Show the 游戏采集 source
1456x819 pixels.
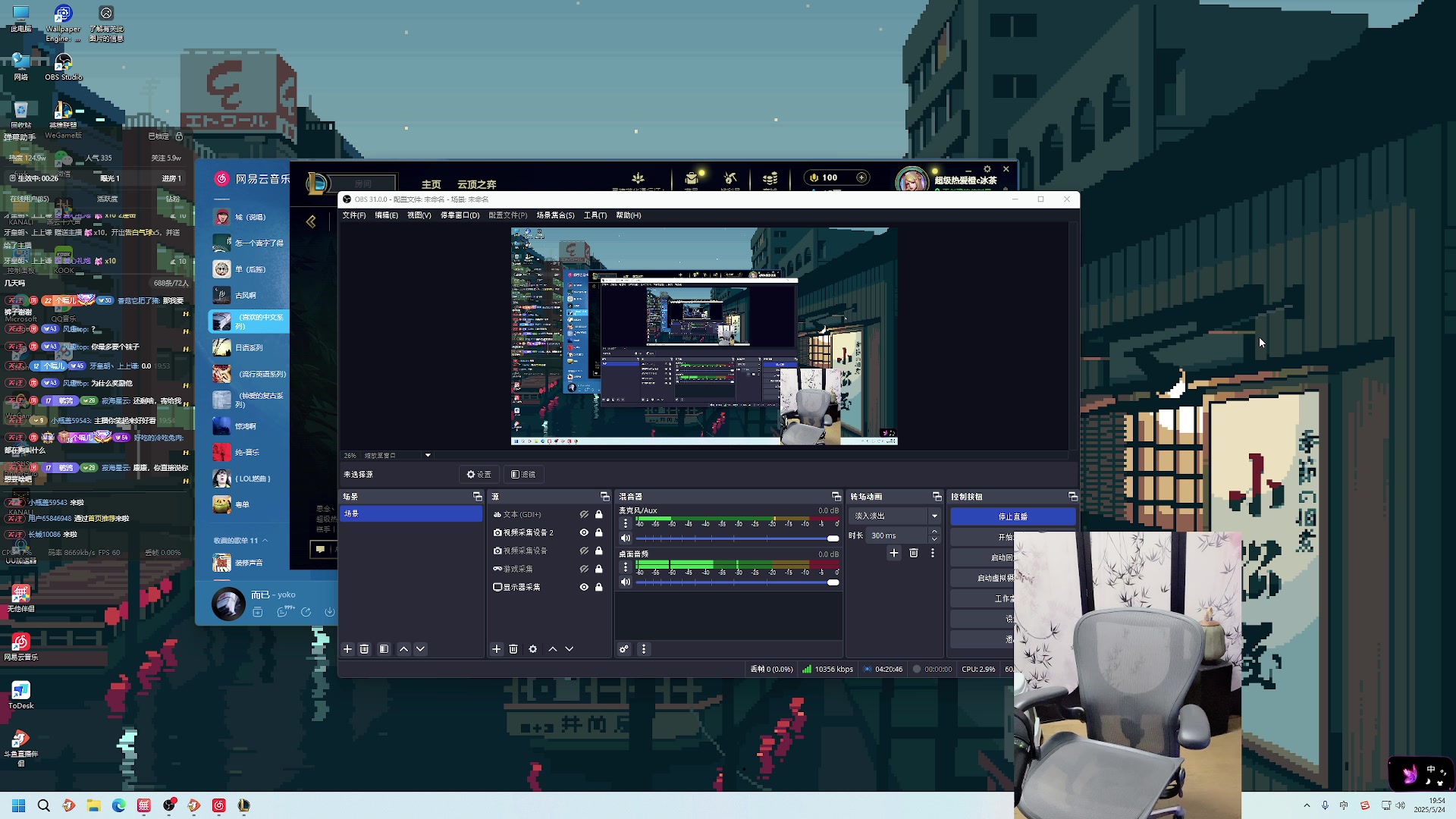[584, 569]
